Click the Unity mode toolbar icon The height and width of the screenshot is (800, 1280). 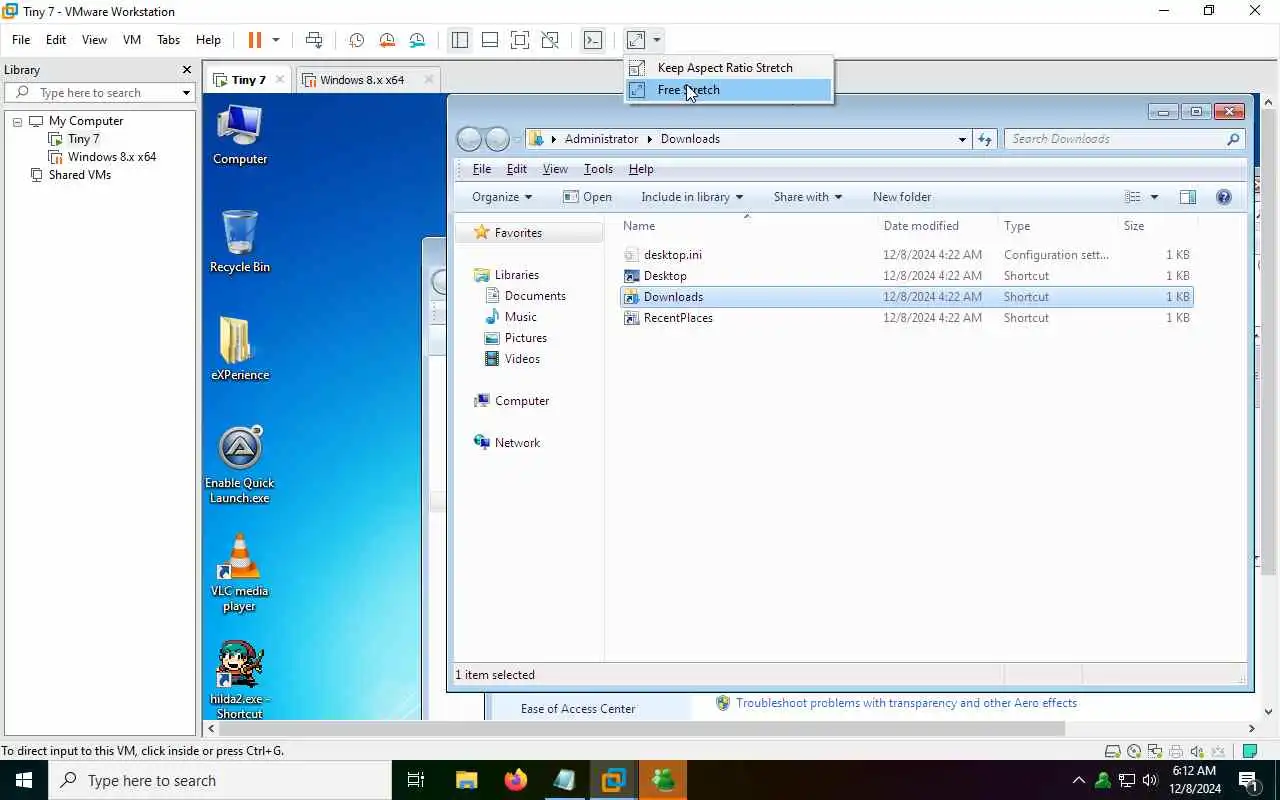tap(550, 40)
